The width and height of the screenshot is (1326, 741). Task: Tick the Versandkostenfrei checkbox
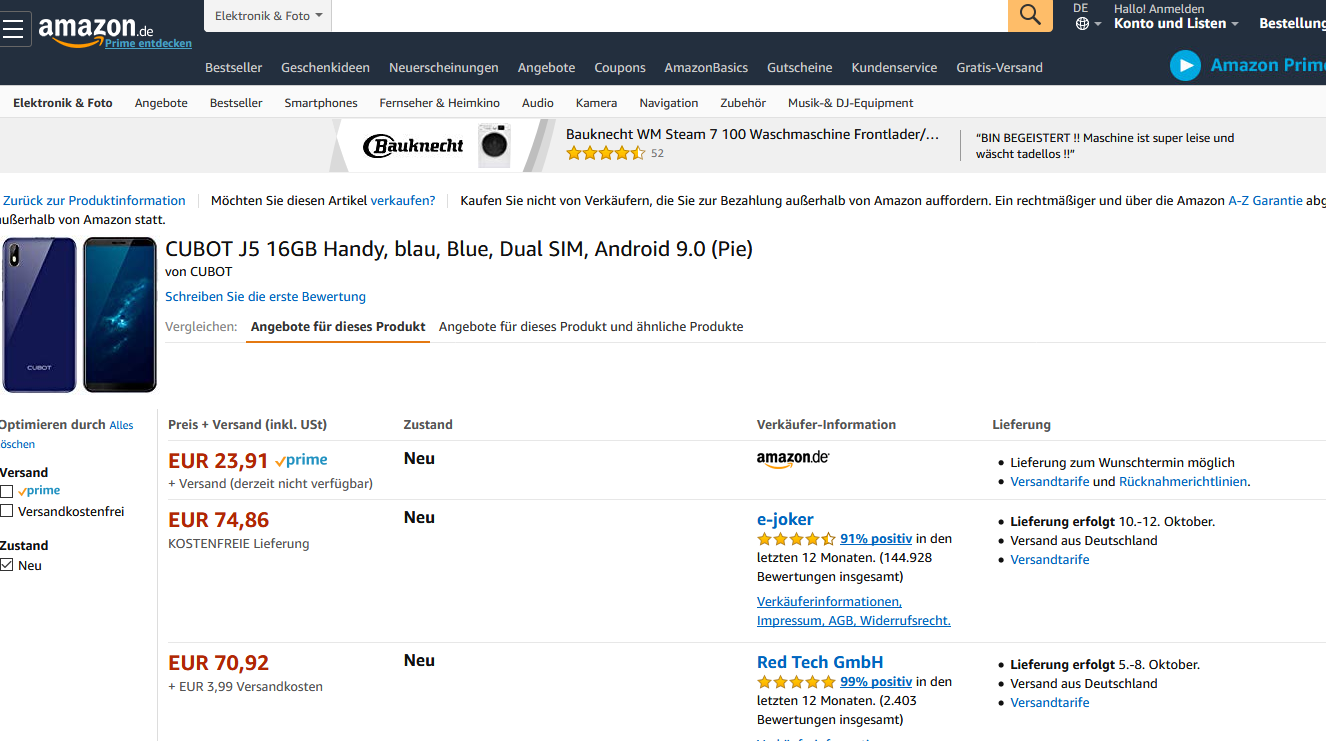point(7,511)
